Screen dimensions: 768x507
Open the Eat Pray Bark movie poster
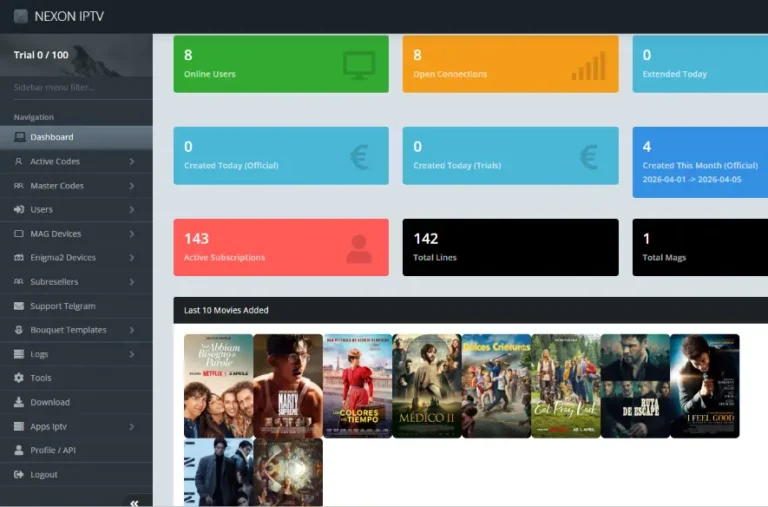566,386
